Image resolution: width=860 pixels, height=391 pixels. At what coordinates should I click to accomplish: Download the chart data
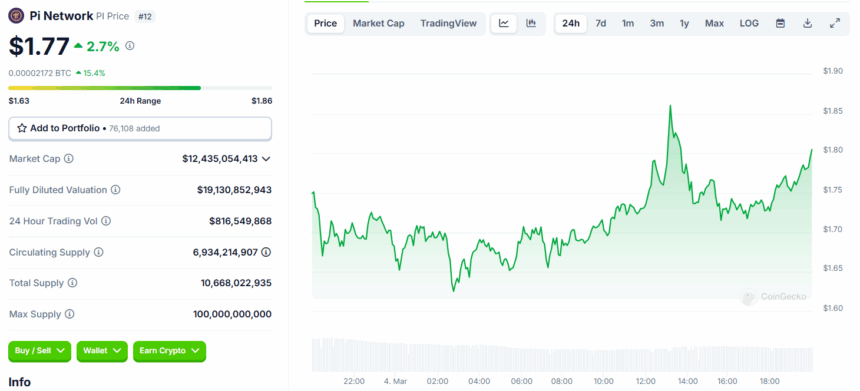coord(807,24)
